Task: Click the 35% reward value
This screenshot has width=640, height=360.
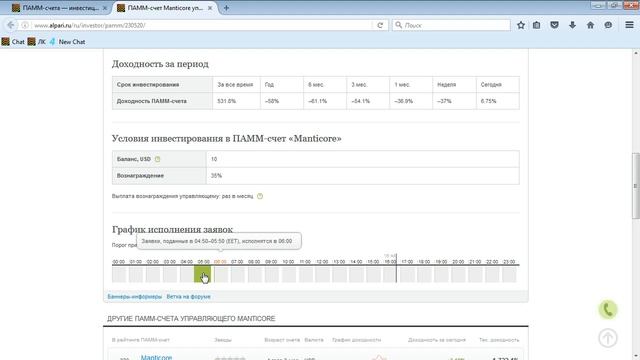Action: [216, 176]
